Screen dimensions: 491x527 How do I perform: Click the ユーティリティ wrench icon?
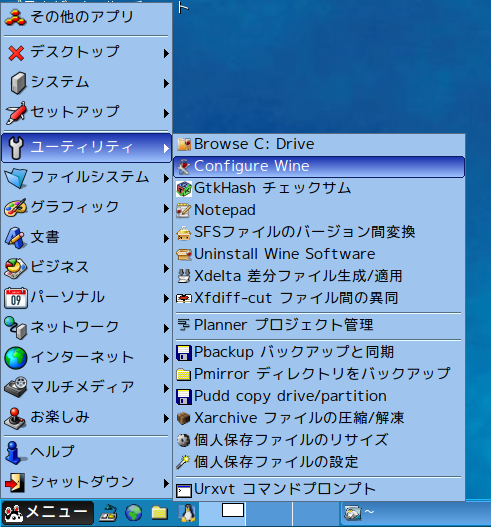(x=16, y=148)
